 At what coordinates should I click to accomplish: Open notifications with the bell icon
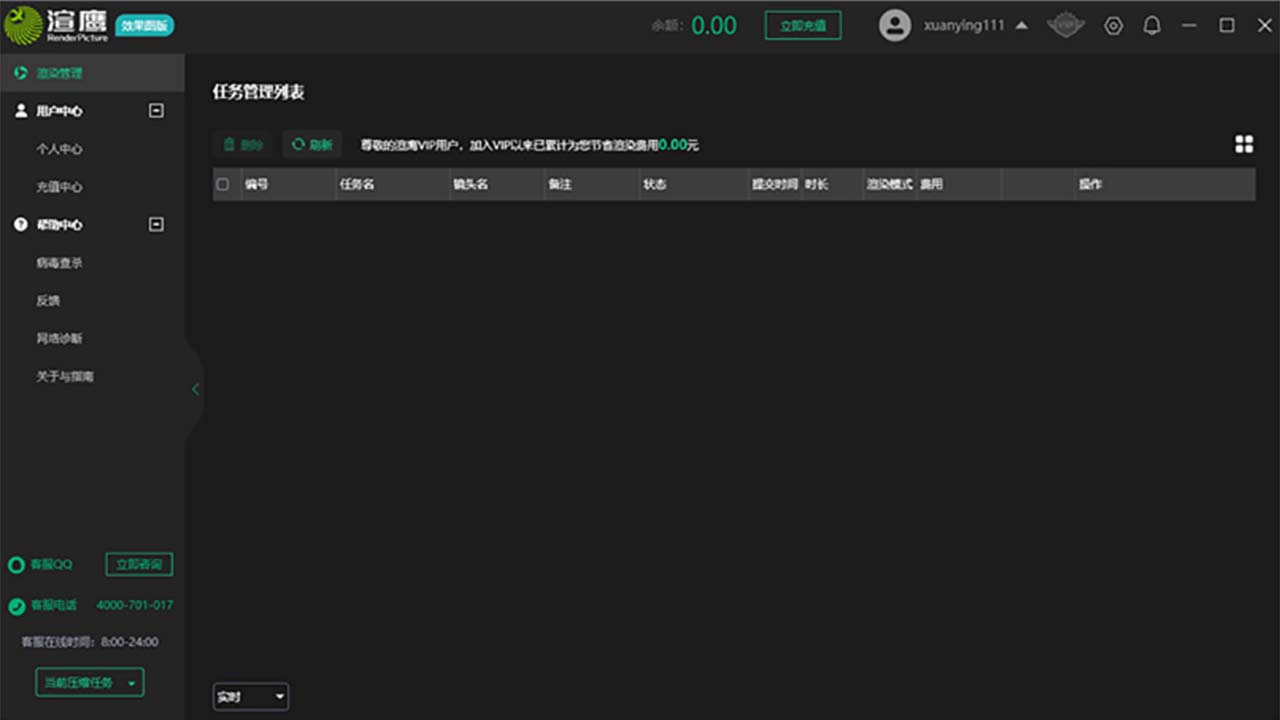click(1152, 26)
